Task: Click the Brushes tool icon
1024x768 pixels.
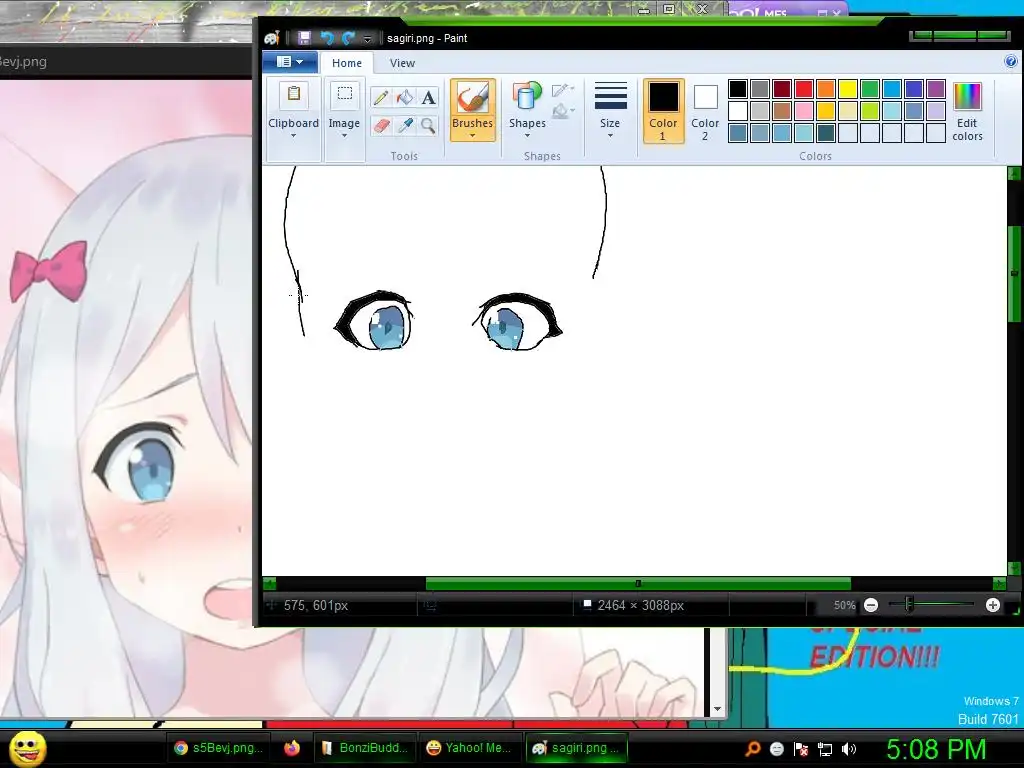Action: pos(472,98)
